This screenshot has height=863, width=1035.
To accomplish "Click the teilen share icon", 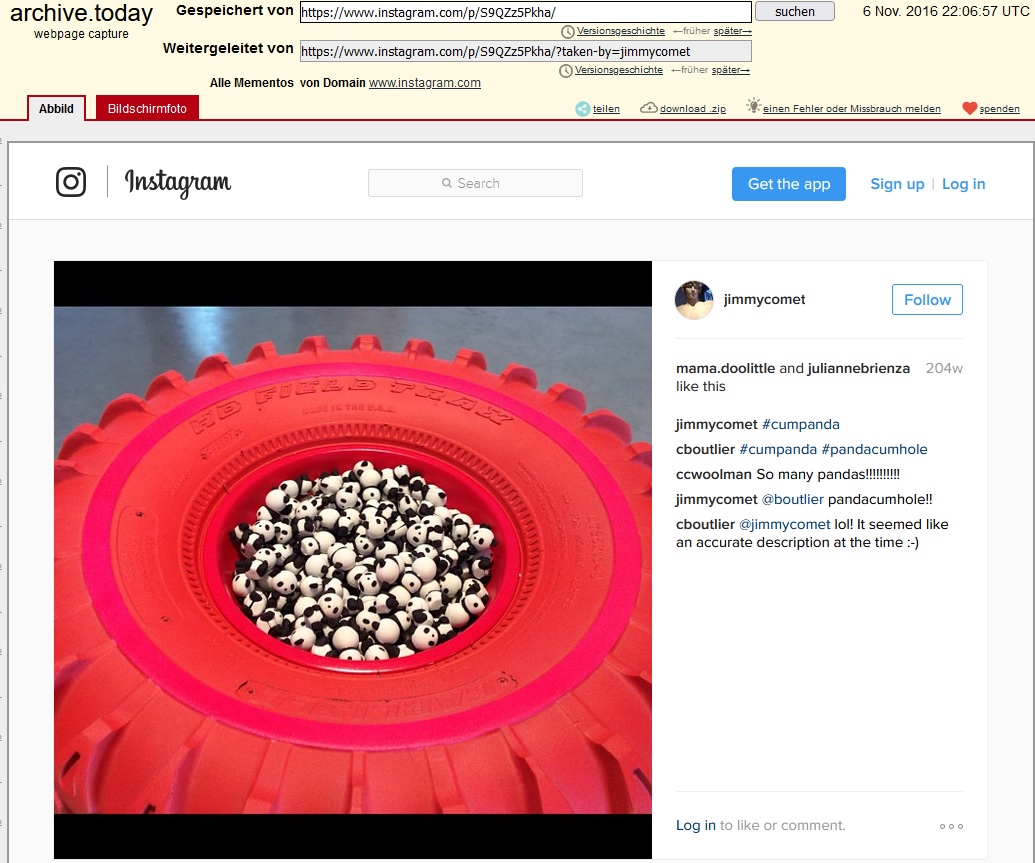I will pos(582,109).
